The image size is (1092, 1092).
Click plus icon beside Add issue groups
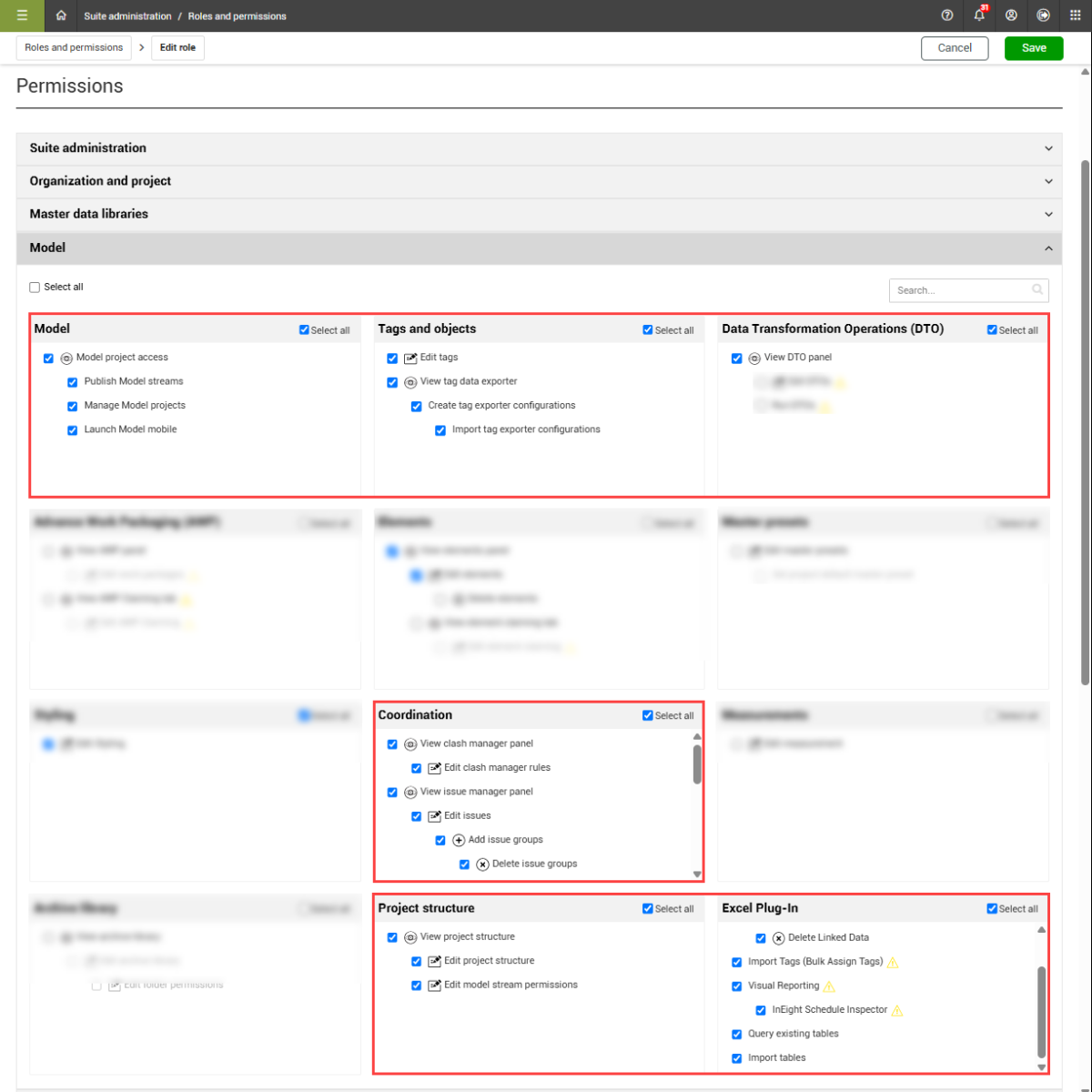click(459, 840)
